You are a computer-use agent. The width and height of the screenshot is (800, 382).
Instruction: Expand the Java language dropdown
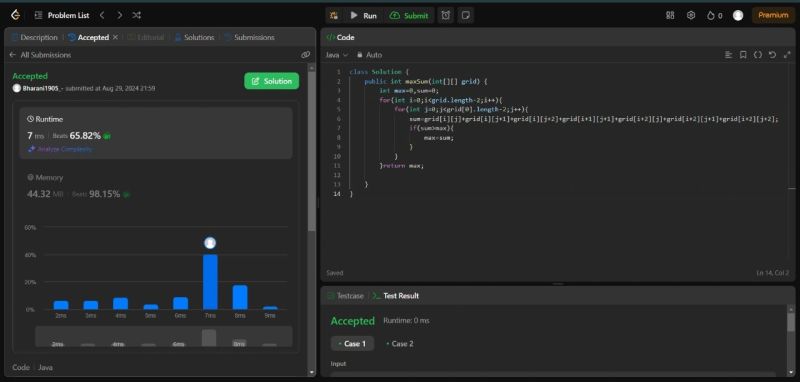click(x=337, y=55)
